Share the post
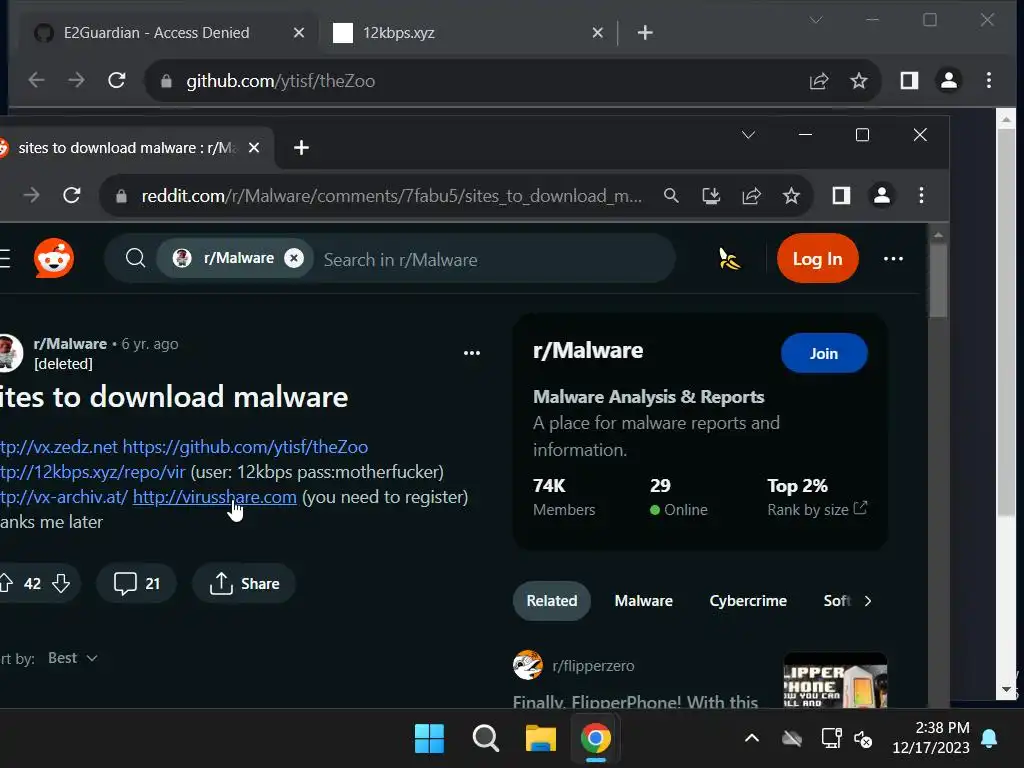Viewport: 1024px width, 768px height. pyautogui.click(x=244, y=583)
